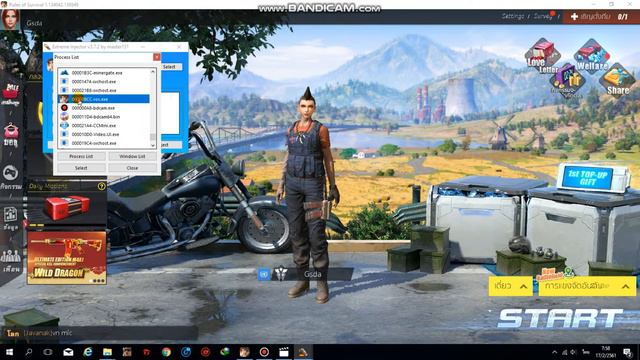Click the red daily mission supply crate
This screenshot has height=360, width=640.
[x=67, y=207]
